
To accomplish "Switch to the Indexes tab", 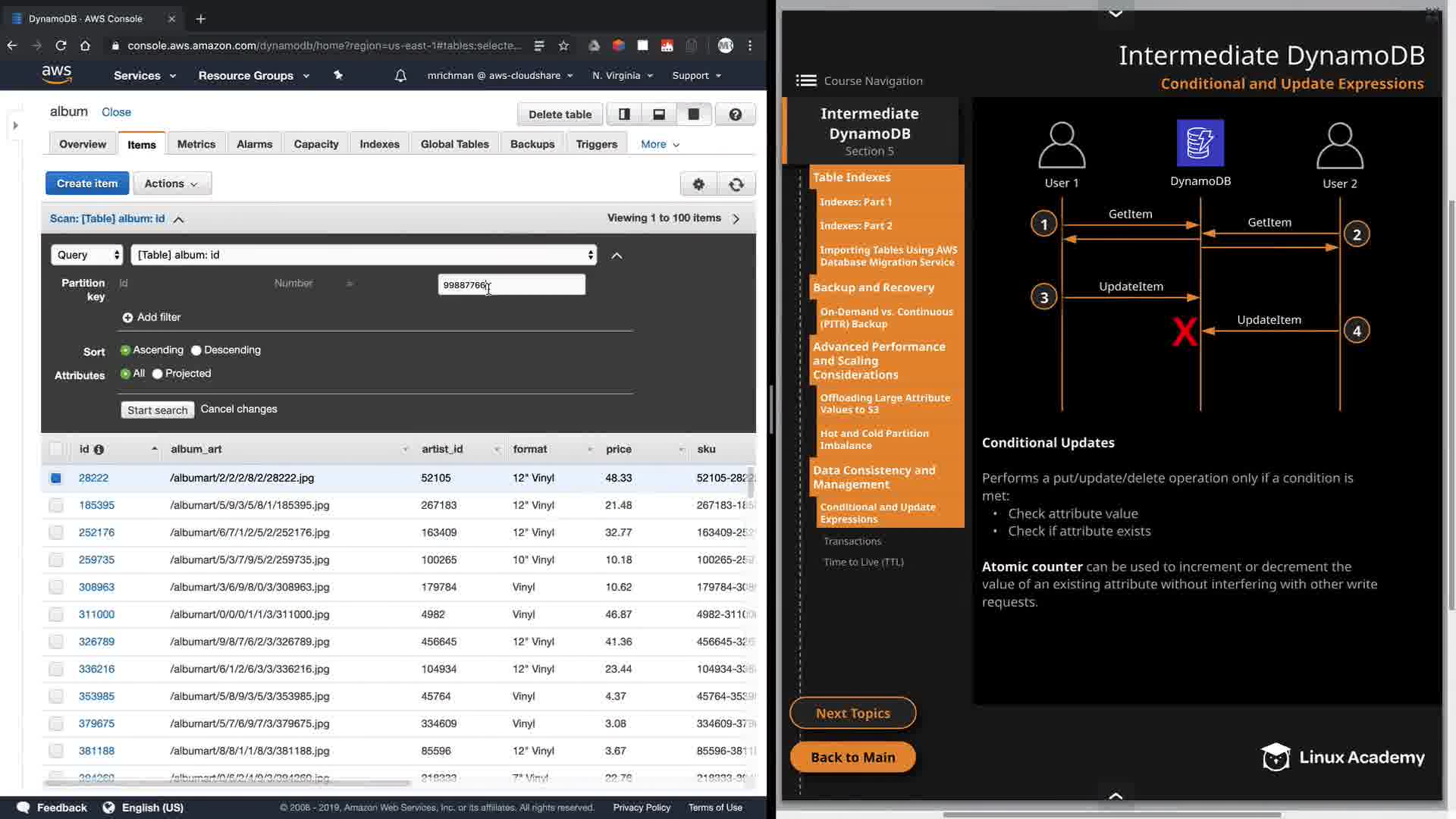I will point(379,144).
